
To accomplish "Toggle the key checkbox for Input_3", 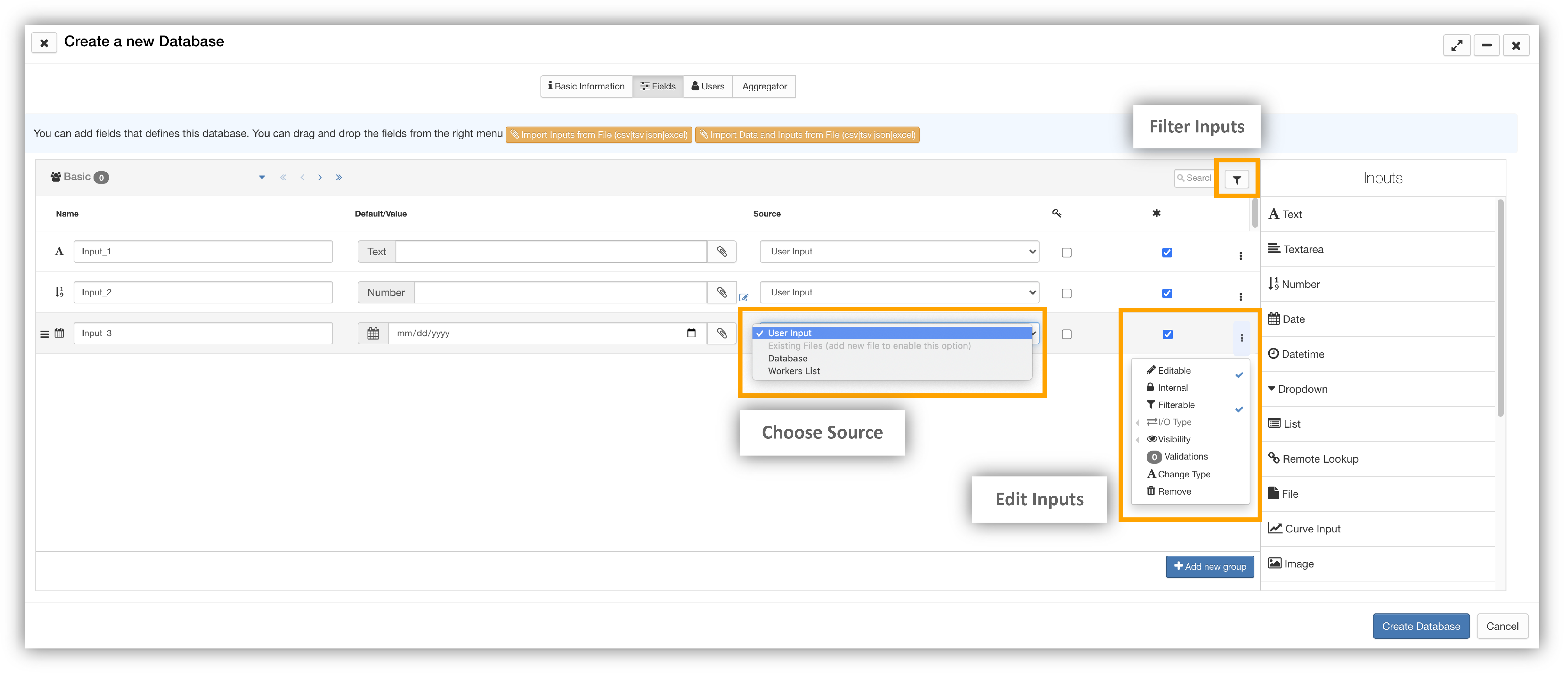I will 1067,334.
